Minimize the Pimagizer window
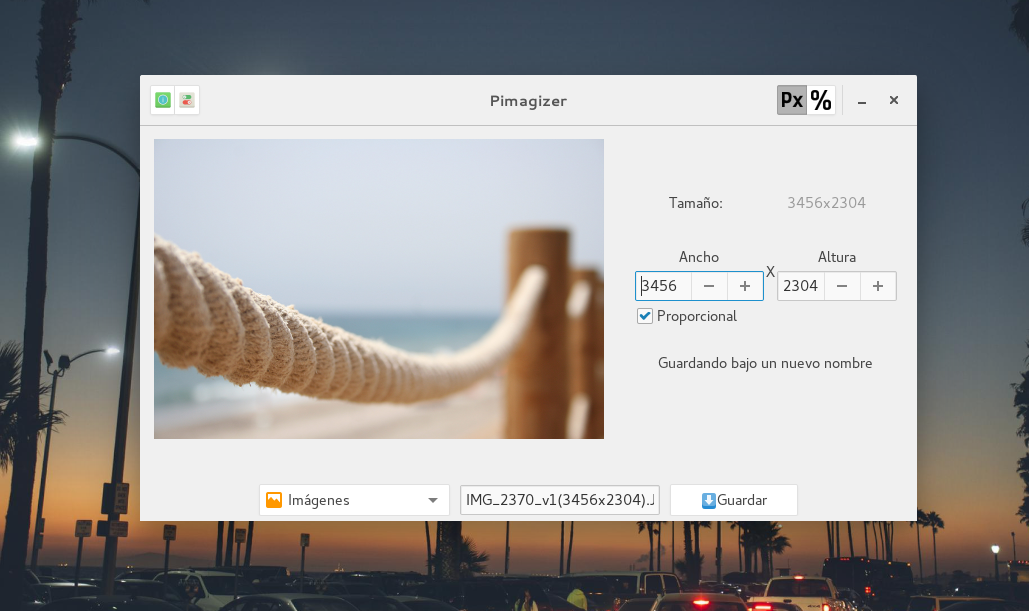Screen dimensions: 1029x611 tap(862, 101)
